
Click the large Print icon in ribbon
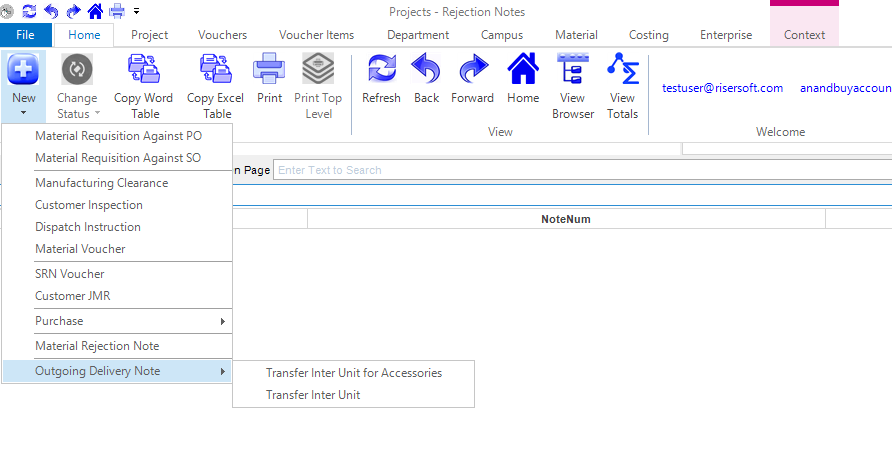coord(269,72)
